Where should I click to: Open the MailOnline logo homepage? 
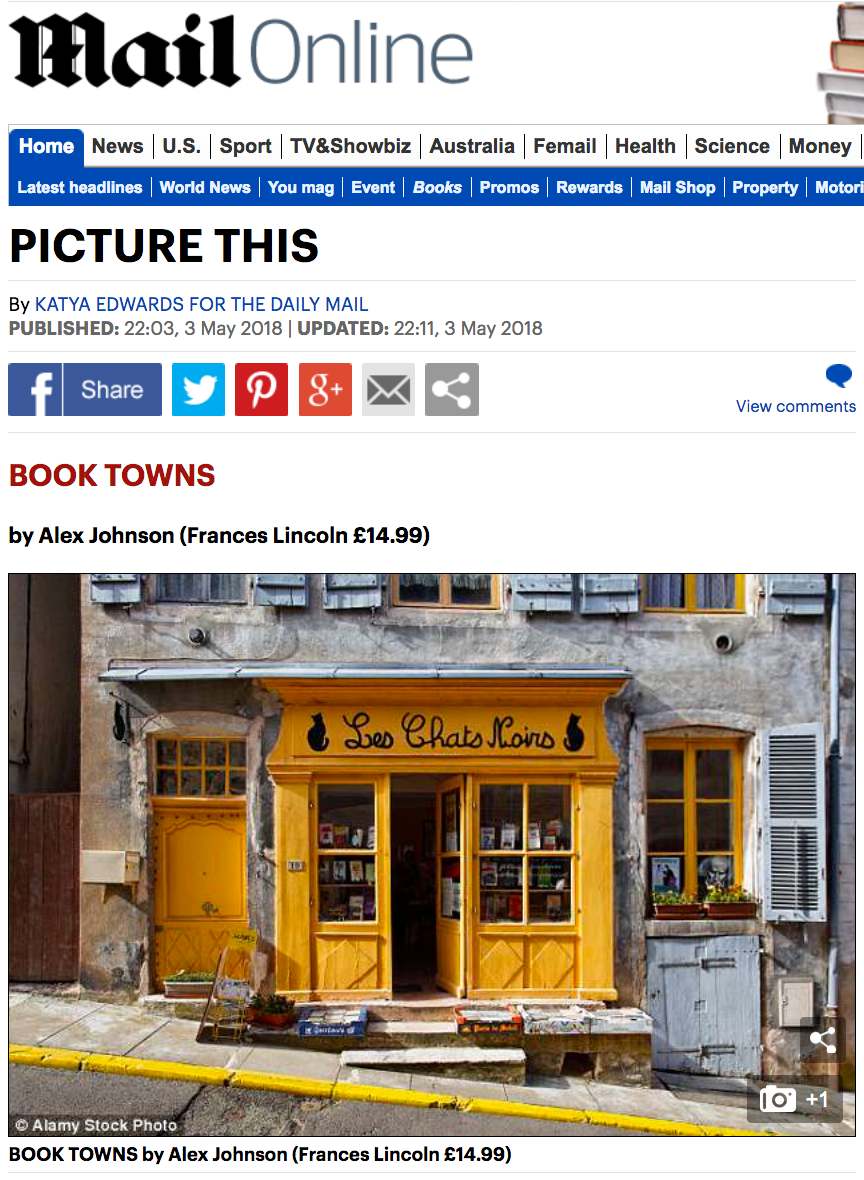(242, 50)
